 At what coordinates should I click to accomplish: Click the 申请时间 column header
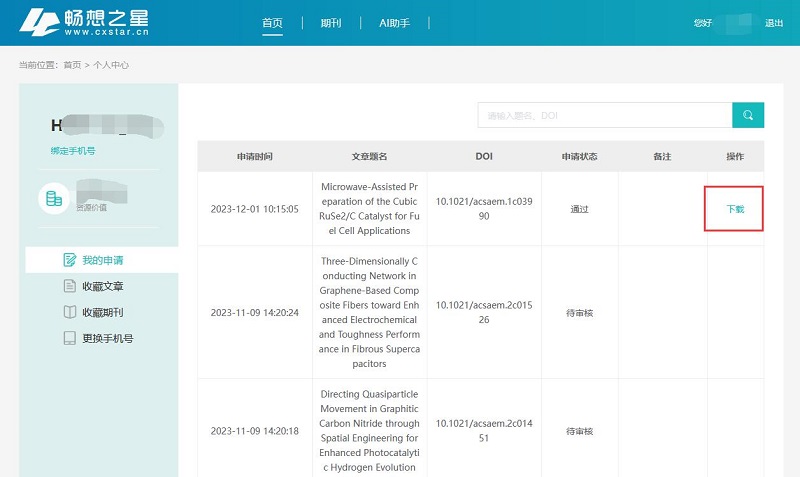point(255,156)
